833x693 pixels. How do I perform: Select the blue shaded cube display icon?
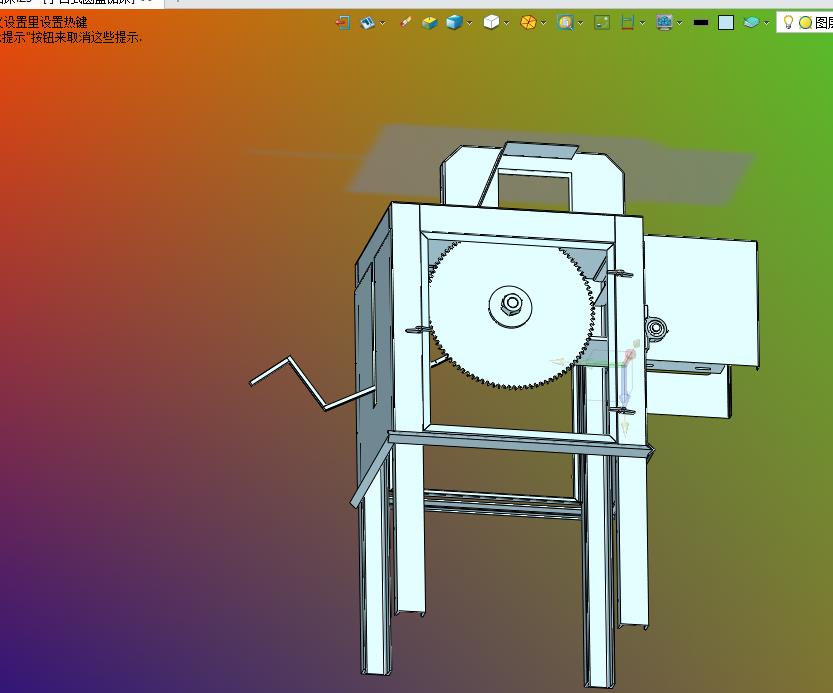(x=454, y=23)
